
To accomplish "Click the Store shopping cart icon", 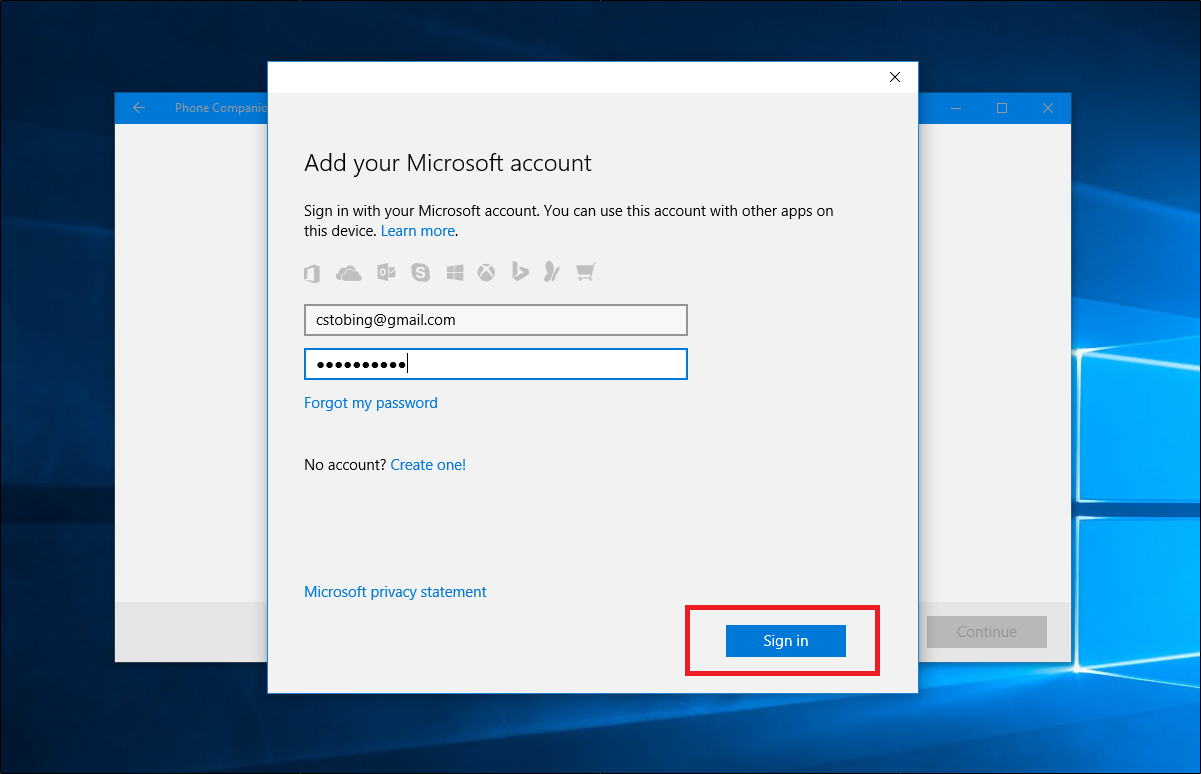I will [586, 272].
